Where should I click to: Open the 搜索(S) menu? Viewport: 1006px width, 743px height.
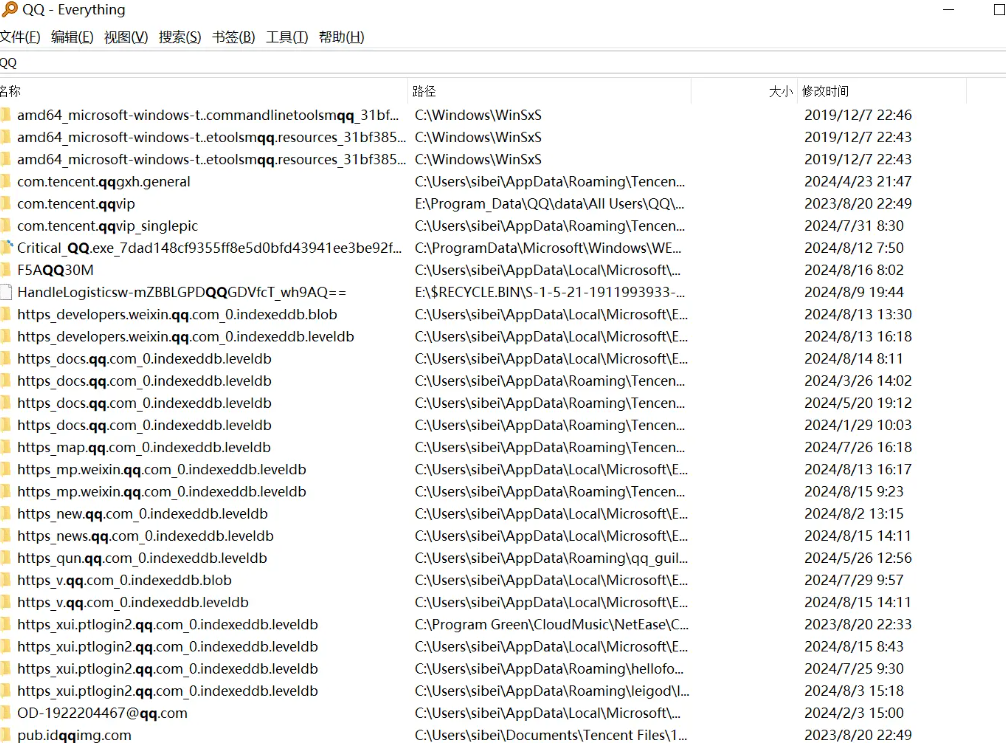[180, 37]
